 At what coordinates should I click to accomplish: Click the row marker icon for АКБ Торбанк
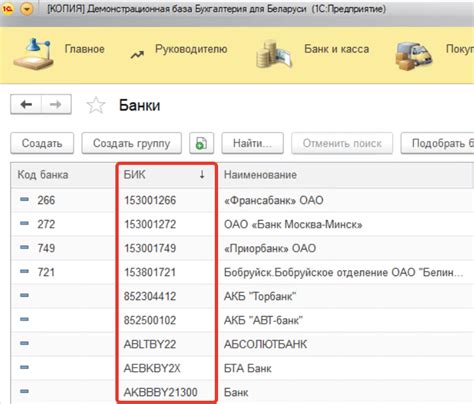point(24,295)
